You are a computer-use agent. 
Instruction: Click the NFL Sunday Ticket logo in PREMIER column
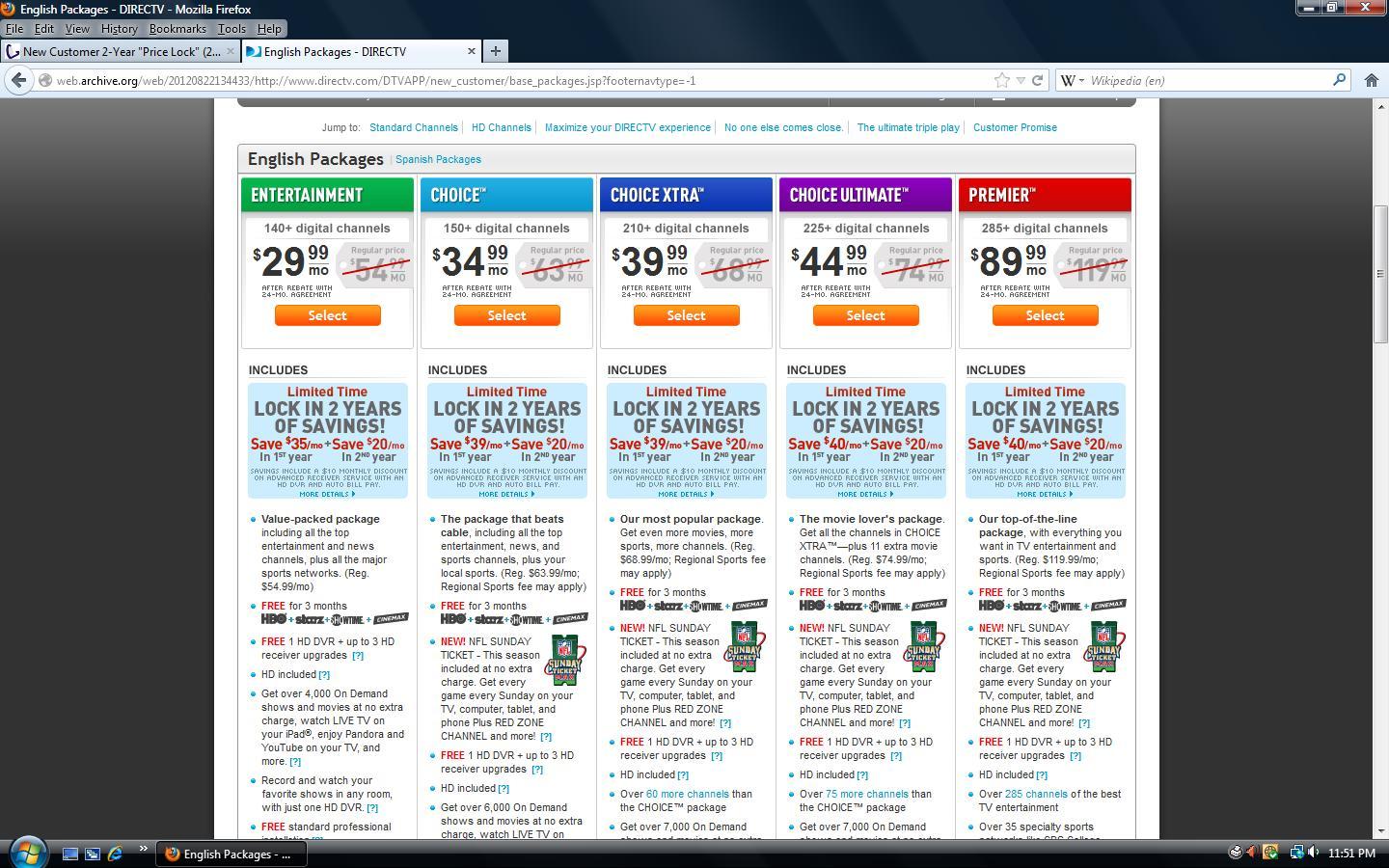pyautogui.click(x=1103, y=646)
